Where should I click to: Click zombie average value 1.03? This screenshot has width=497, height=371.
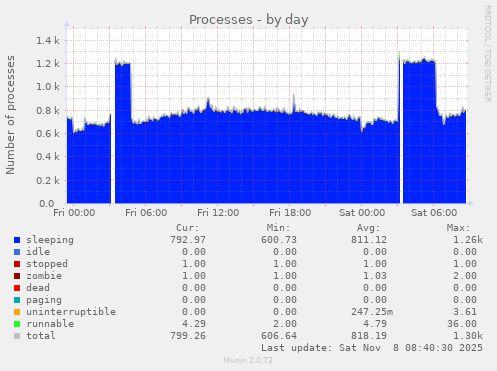coord(375,276)
